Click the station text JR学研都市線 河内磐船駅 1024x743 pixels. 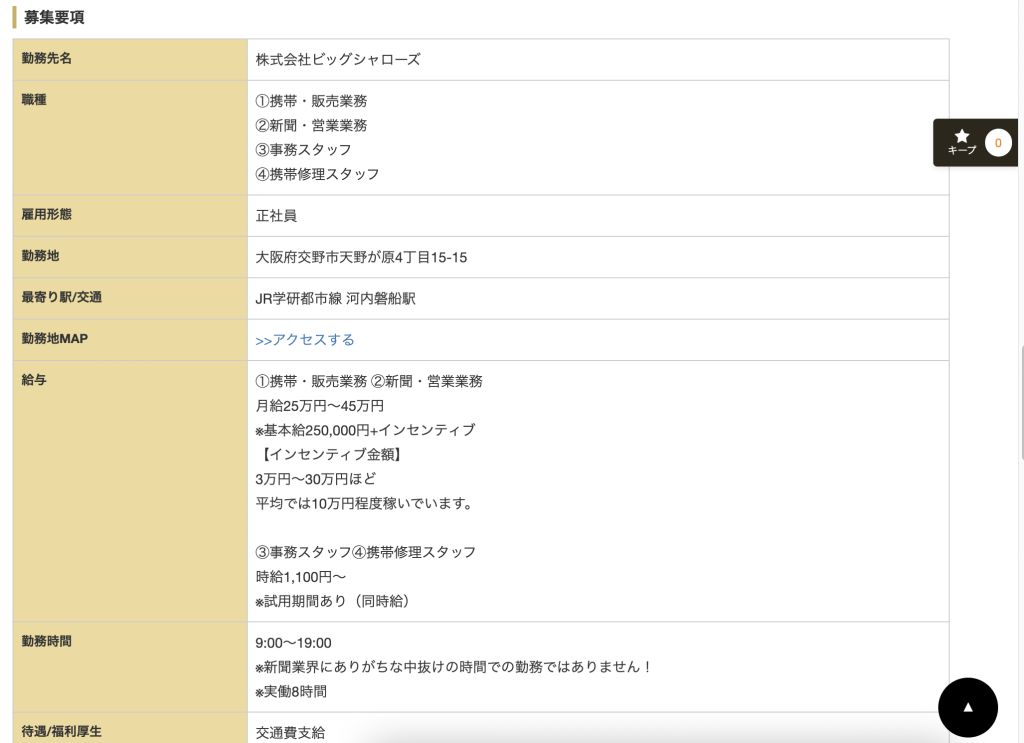[335, 299]
